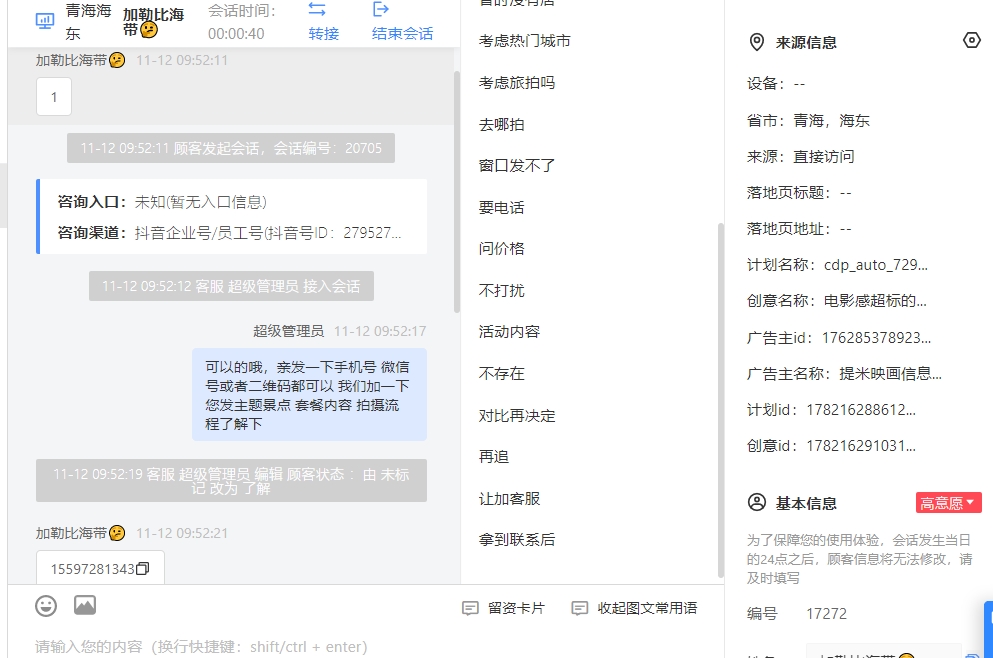Click the monitor icon beside 青海海东

(x=45, y=21)
